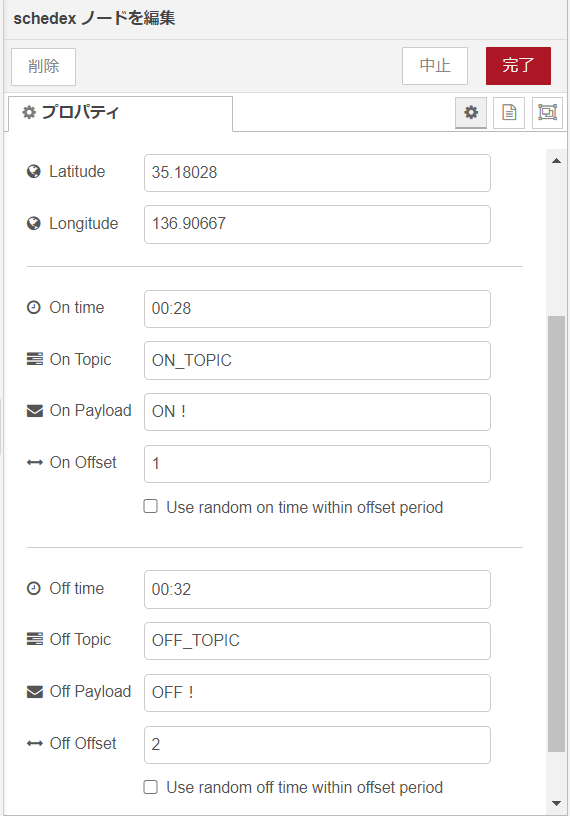Focus the Off Payload input field
Screen dimensions: 570x816
318,693
